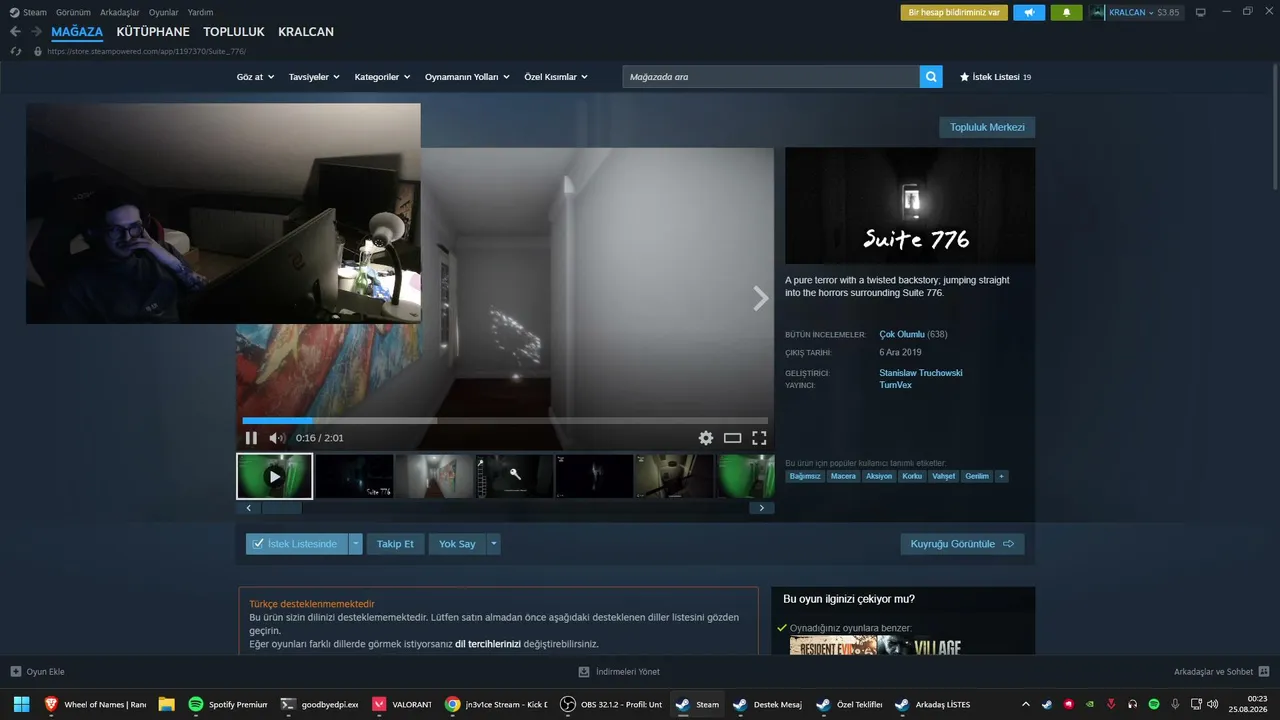Open the Yok Say arrow dropdown
Image resolution: width=1280 pixels, height=720 pixels.
pyautogui.click(x=494, y=544)
